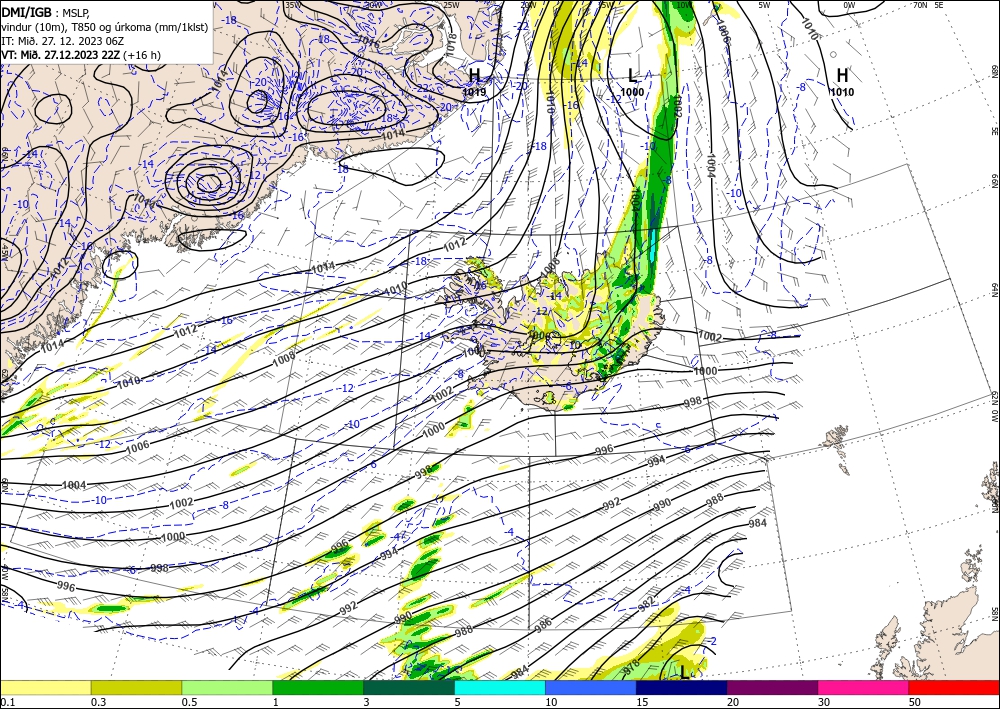Click the 'L' low-pressure marker labeled 1000
This screenshot has height=709, width=1000.
pyautogui.click(x=632, y=76)
